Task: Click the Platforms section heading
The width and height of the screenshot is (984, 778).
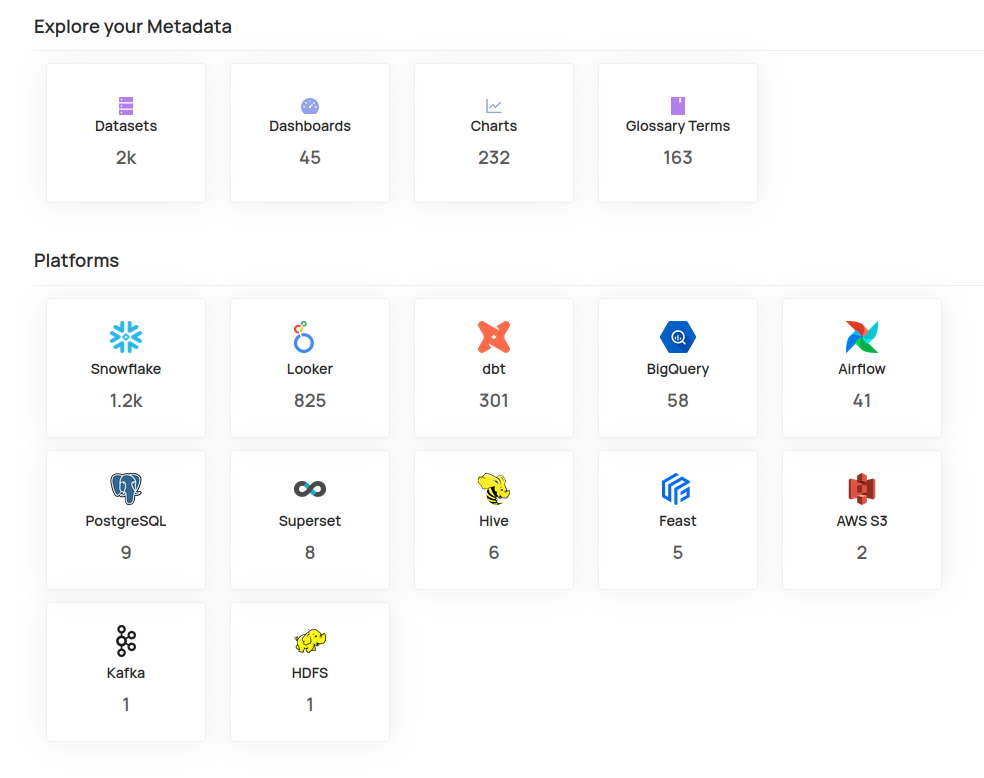Action: (x=77, y=260)
